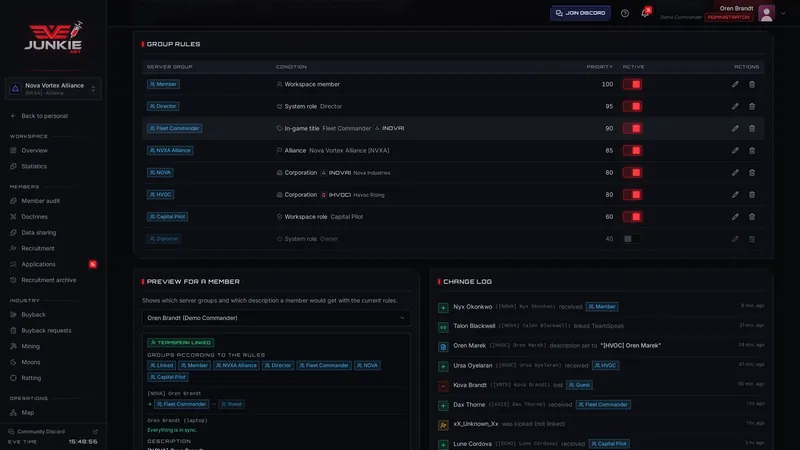Click the Fleet Commander server group tag in rules
This screenshot has height=450, width=800.
pyautogui.click(x=174, y=129)
